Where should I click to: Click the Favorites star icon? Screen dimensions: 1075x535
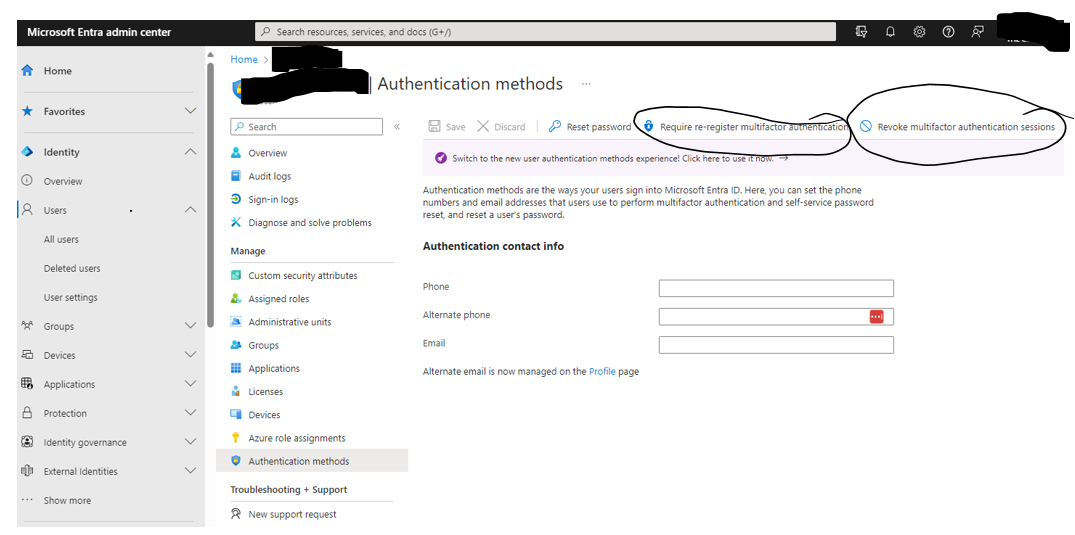27,111
